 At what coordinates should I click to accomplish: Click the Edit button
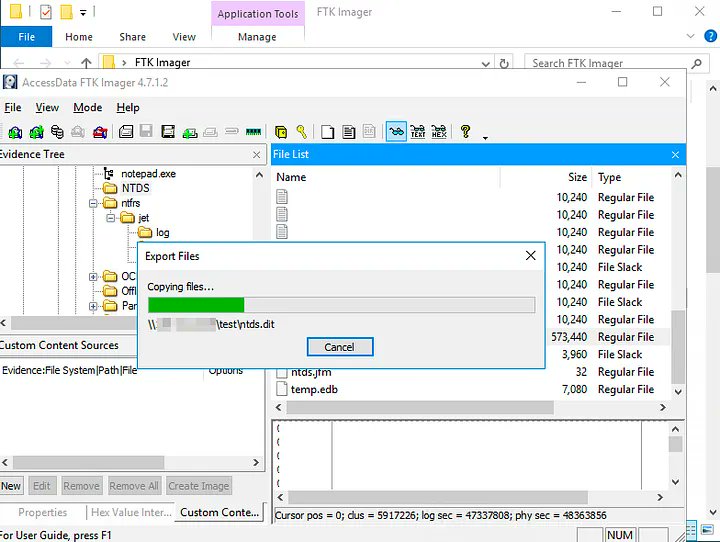point(42,486)
